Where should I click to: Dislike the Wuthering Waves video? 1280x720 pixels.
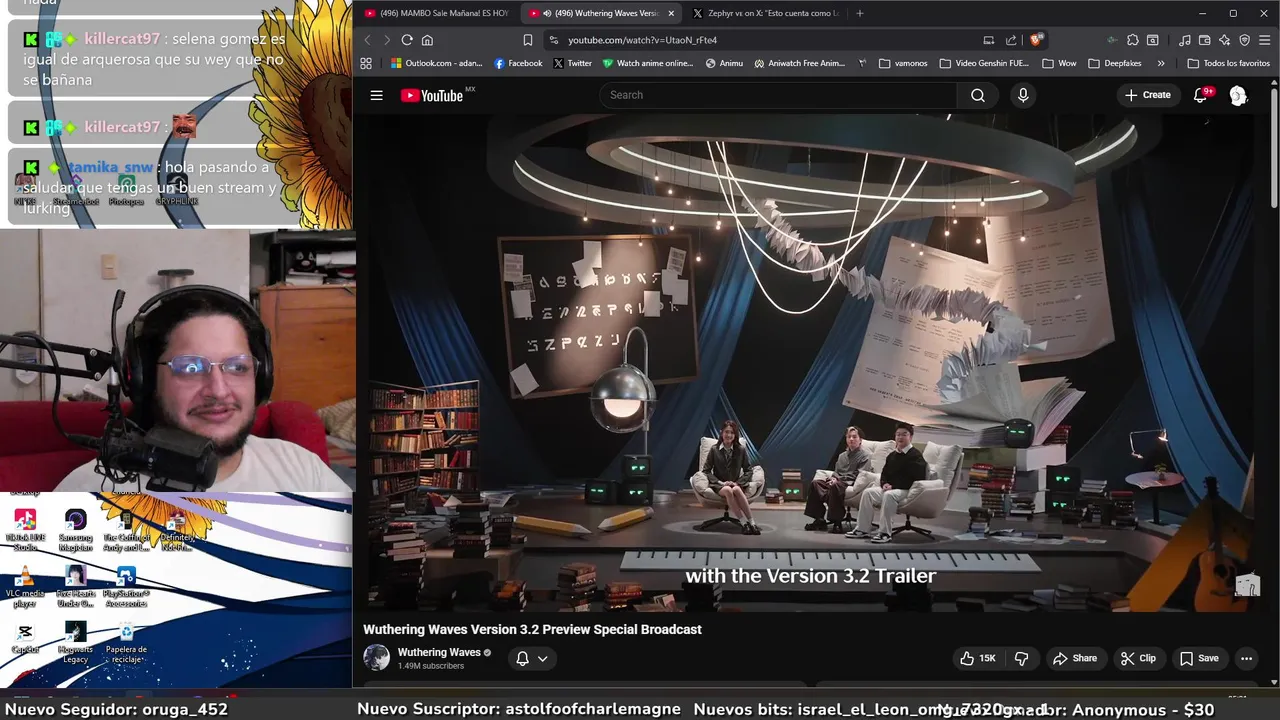(1021, 658)
